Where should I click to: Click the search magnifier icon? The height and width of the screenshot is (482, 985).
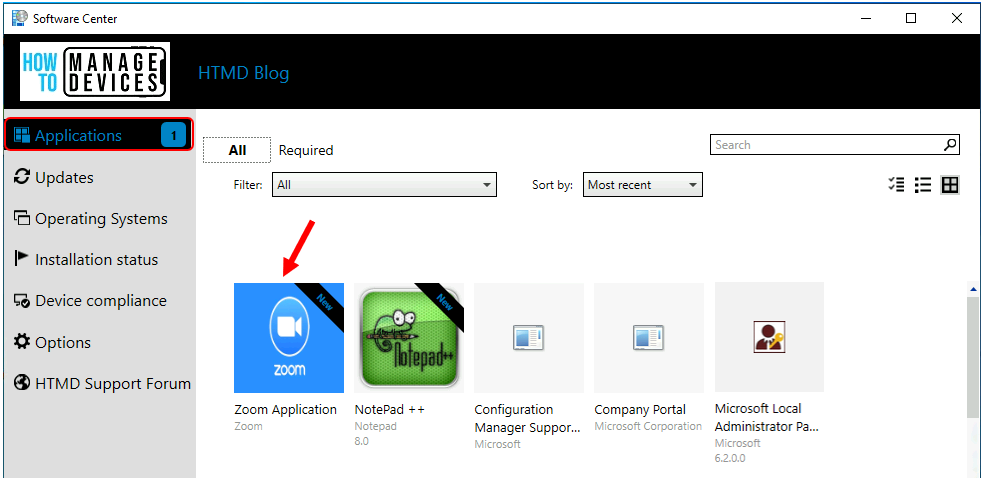point(951,145)
